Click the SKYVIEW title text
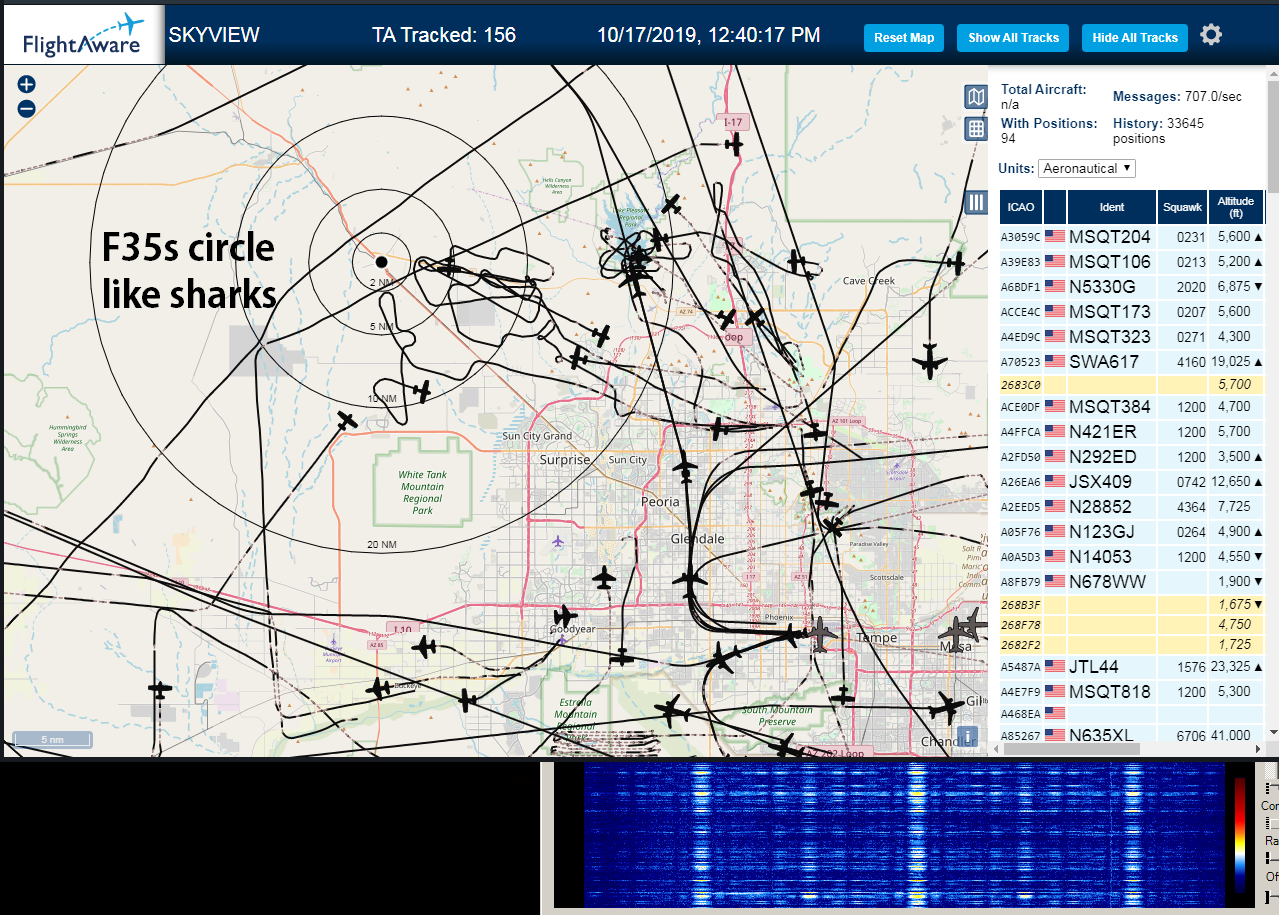This screenshot has height=915, width=1279. point(214,35)
